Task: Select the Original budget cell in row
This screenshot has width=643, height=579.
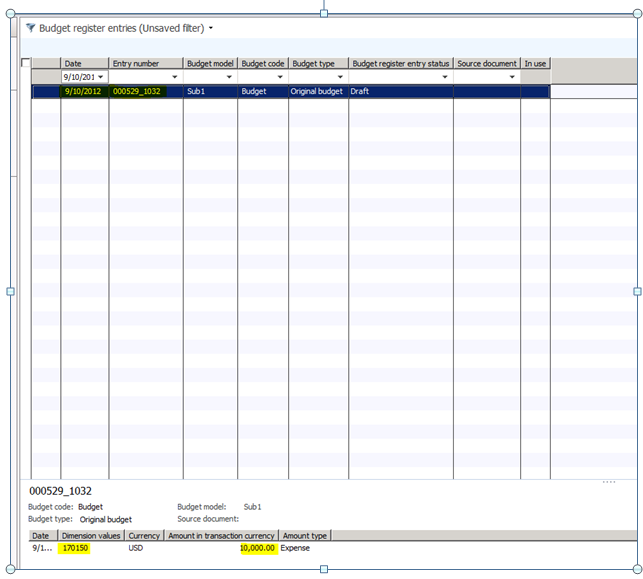Action: tap(317, 91)
